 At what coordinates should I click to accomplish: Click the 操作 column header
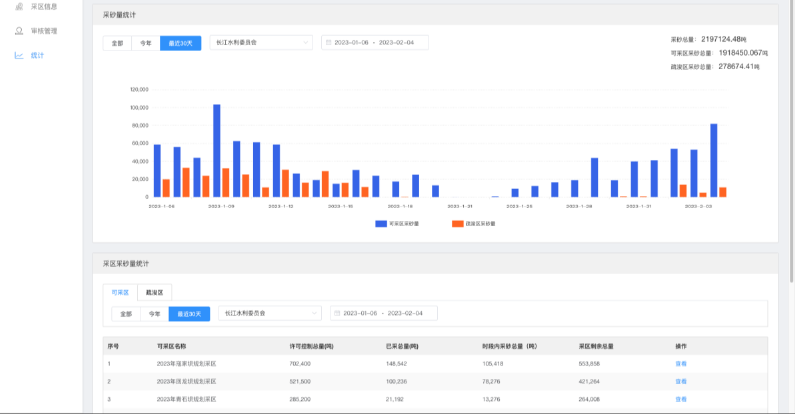click(x=681, y=346)
